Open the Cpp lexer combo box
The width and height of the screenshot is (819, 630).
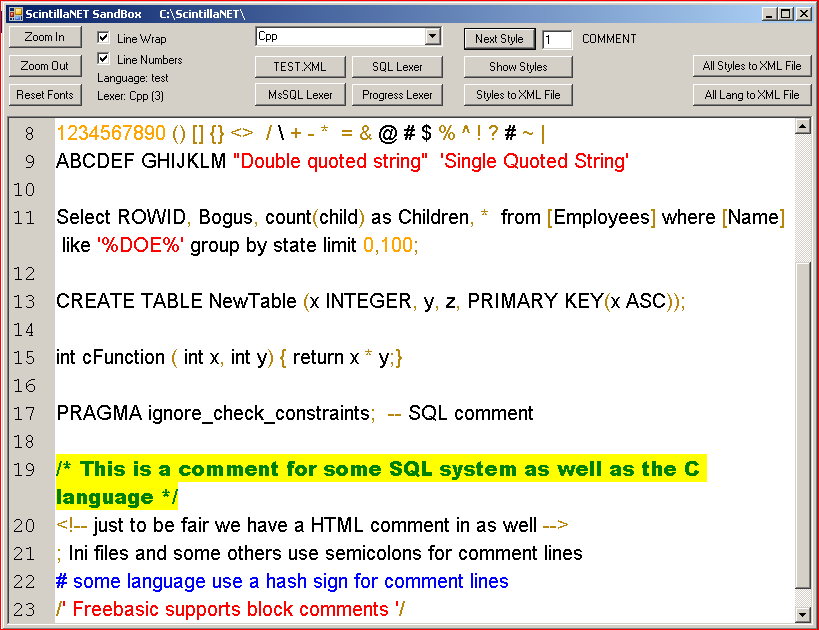click(348, 37)
